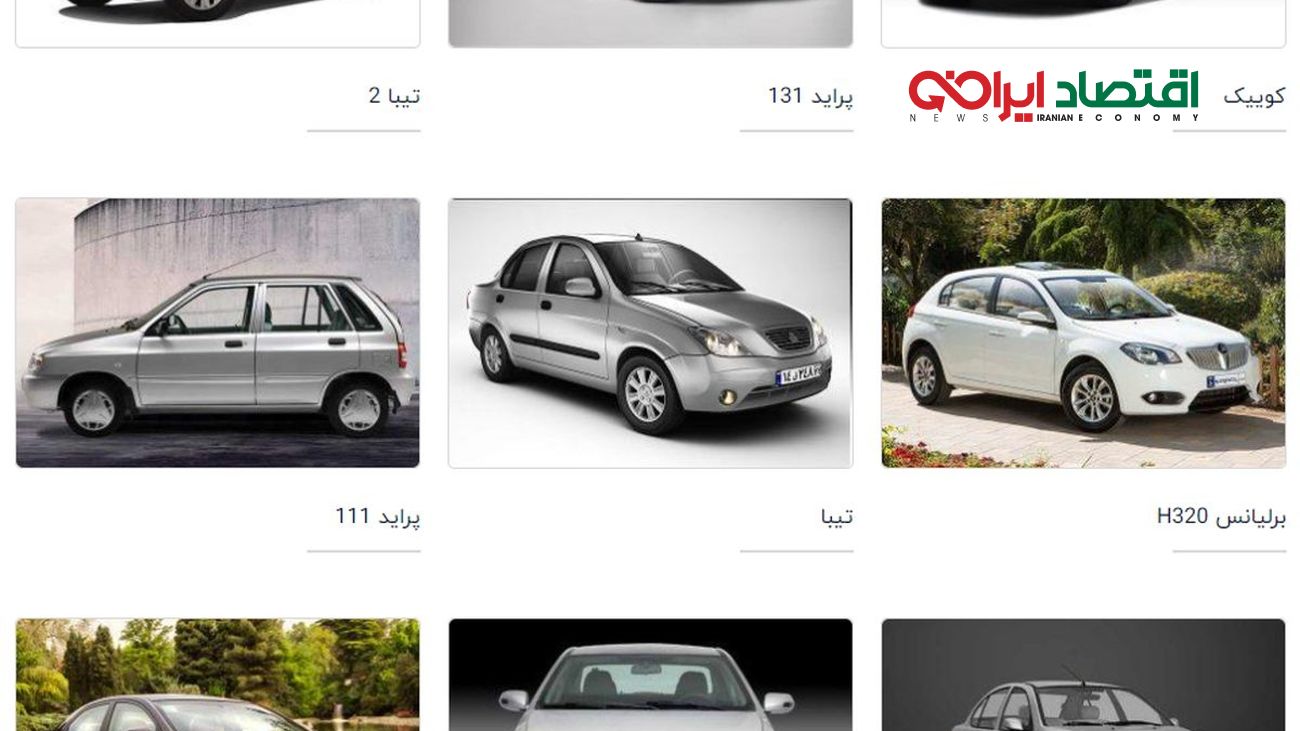Open the تیبا model title link
1300x731 pixels.
coord(837,516)
